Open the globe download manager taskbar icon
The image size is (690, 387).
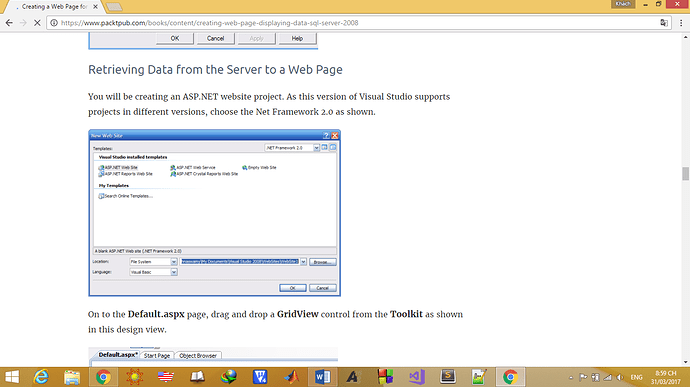coord(228,377)
